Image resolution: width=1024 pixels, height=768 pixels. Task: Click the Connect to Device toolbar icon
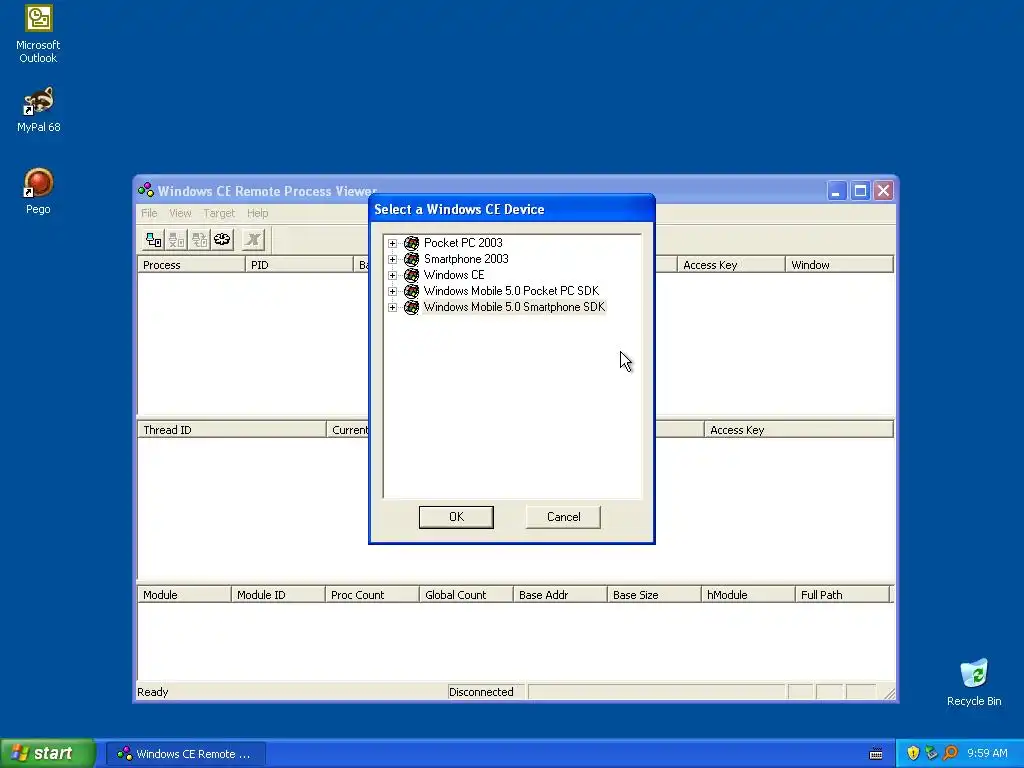click(x=153, y=240)
